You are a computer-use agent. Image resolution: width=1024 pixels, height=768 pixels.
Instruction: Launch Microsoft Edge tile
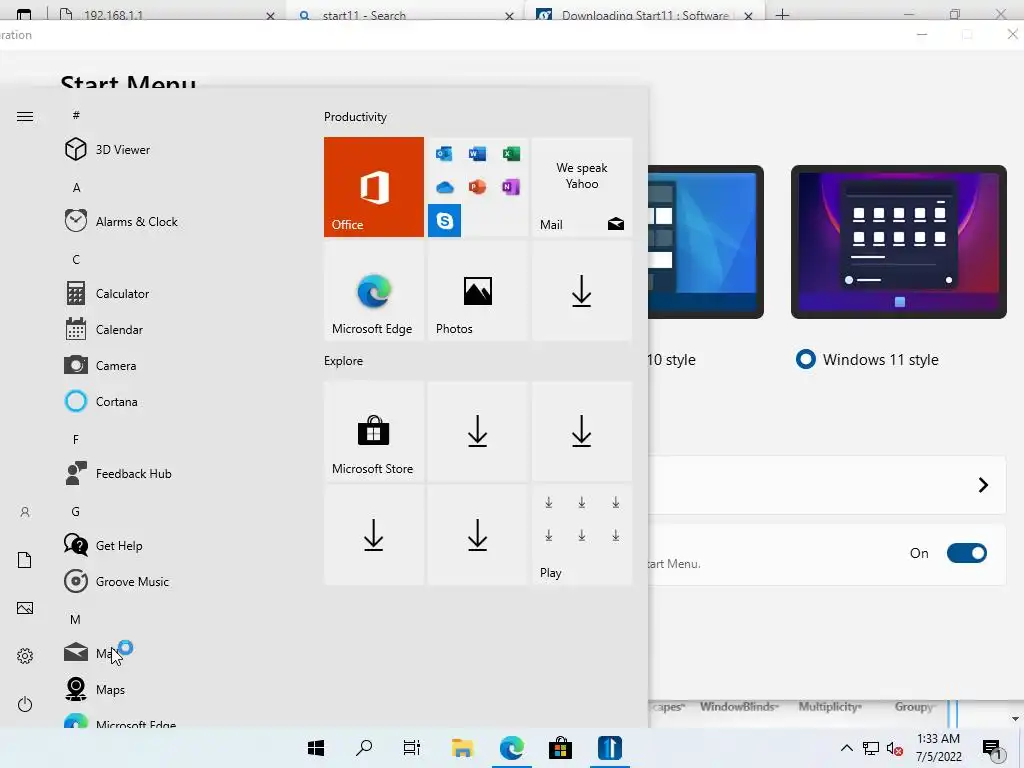pyautogui.click(x=374, y=291)
